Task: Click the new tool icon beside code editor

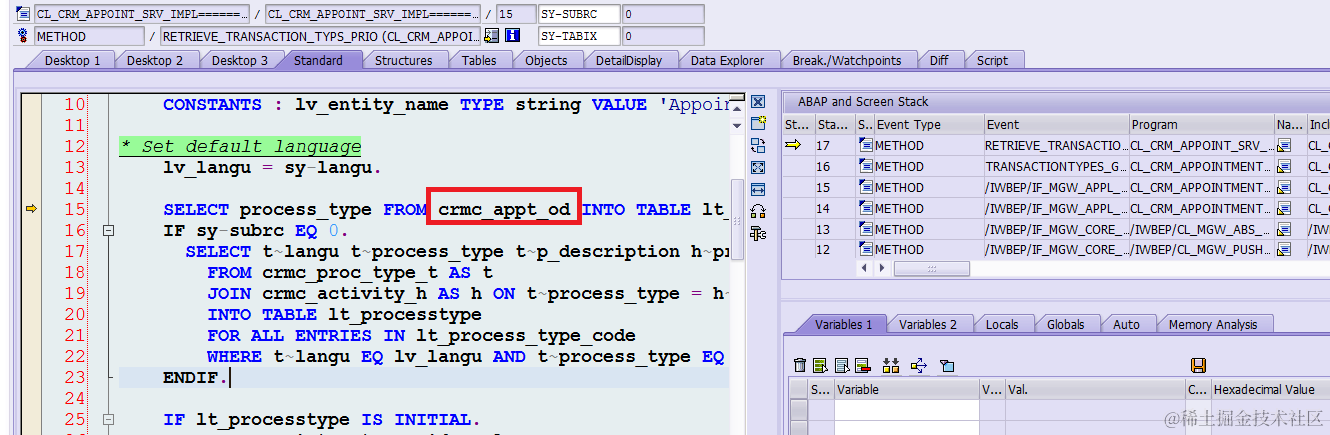Action: (758, 123)
